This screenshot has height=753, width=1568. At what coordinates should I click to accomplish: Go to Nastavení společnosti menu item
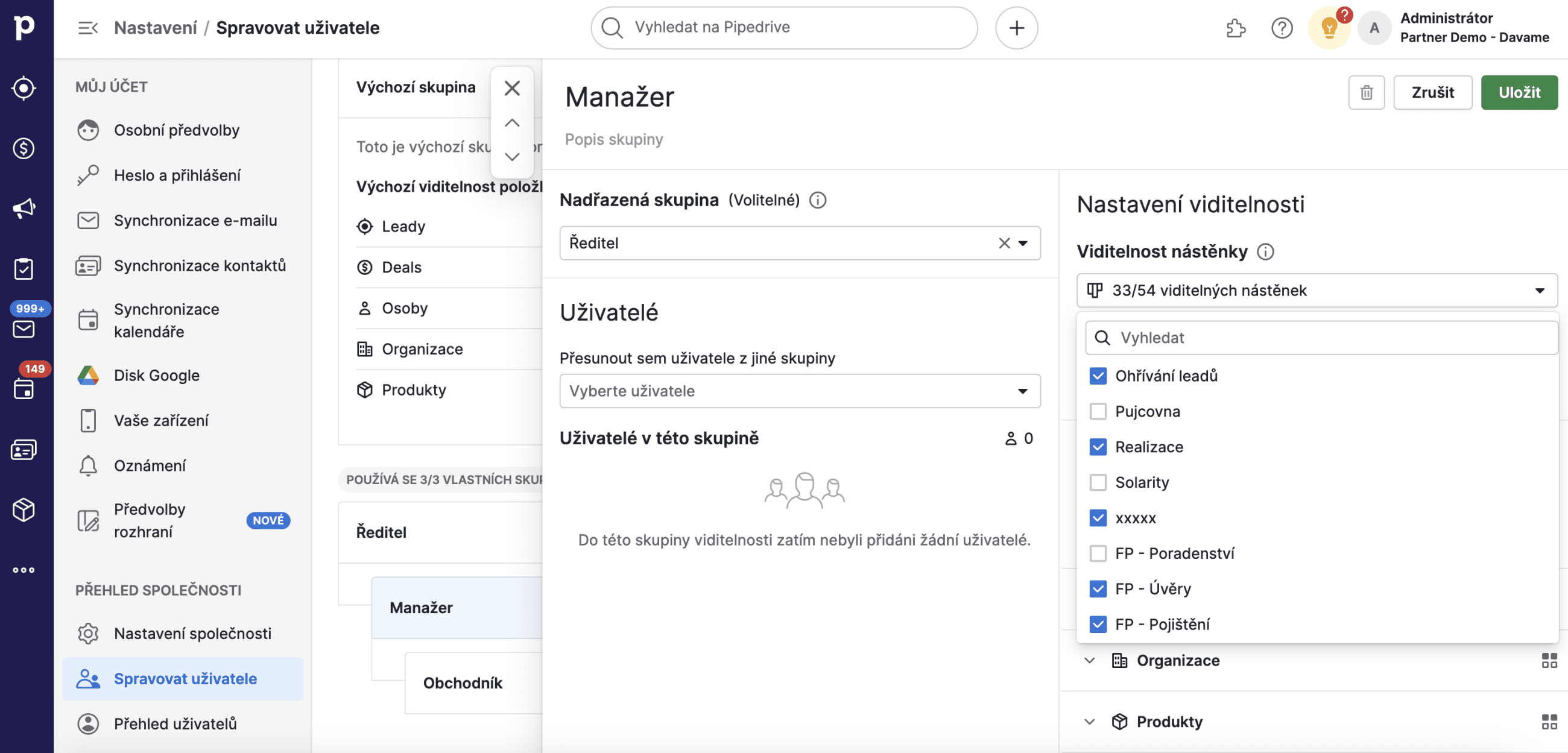192,634
